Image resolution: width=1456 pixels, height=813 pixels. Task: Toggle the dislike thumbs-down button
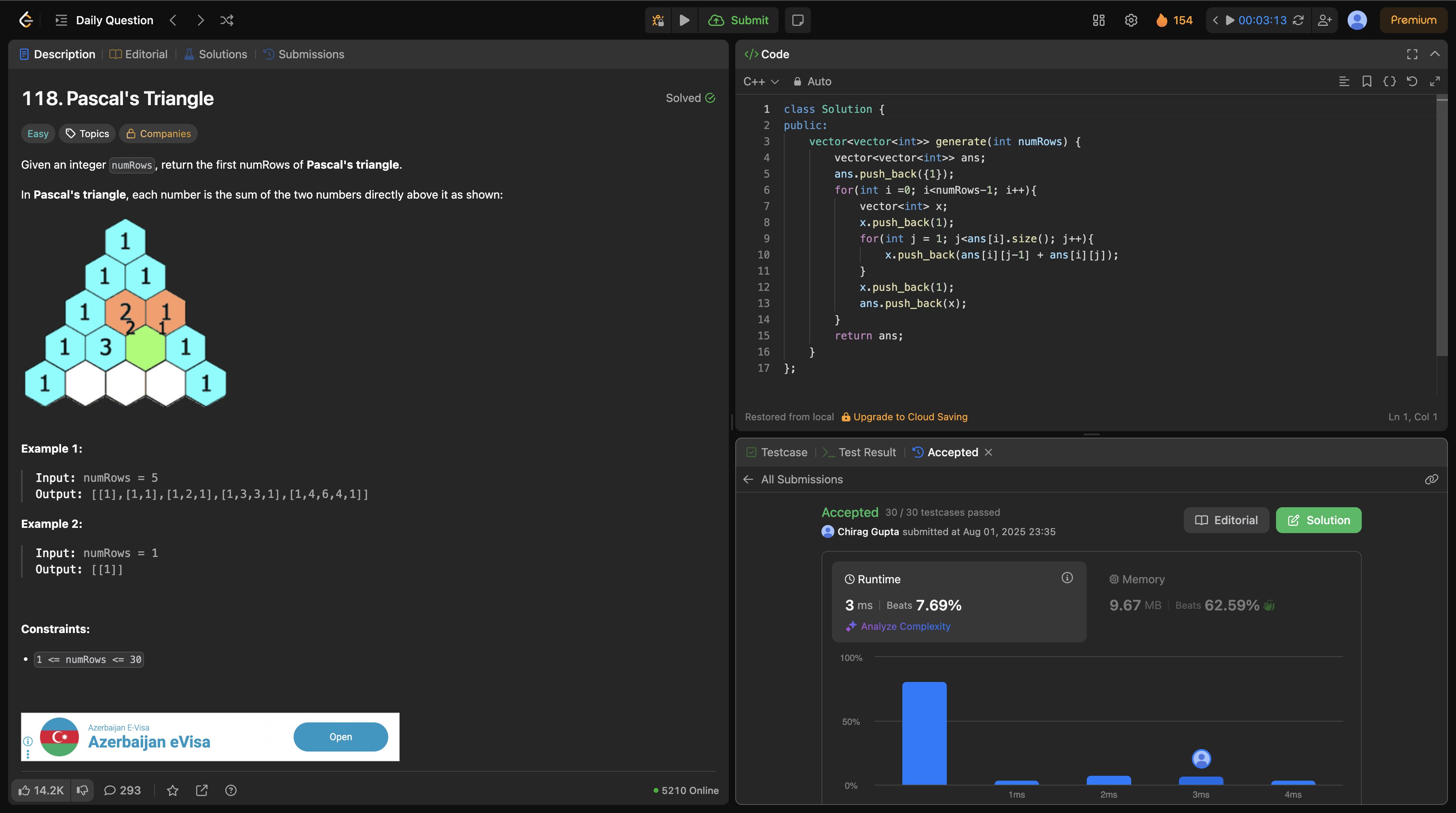(83, 790)
